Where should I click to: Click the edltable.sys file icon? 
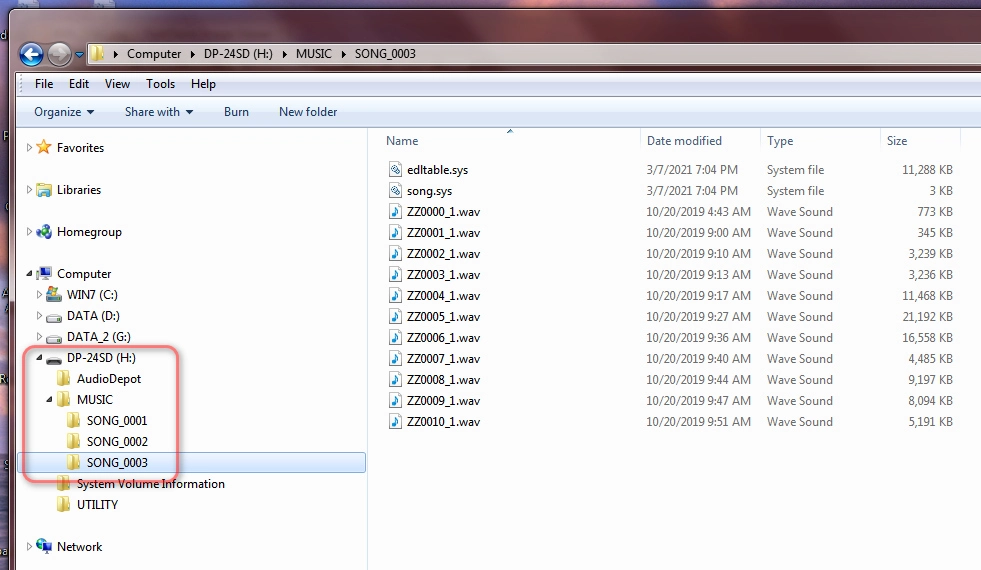coord(395,170)
